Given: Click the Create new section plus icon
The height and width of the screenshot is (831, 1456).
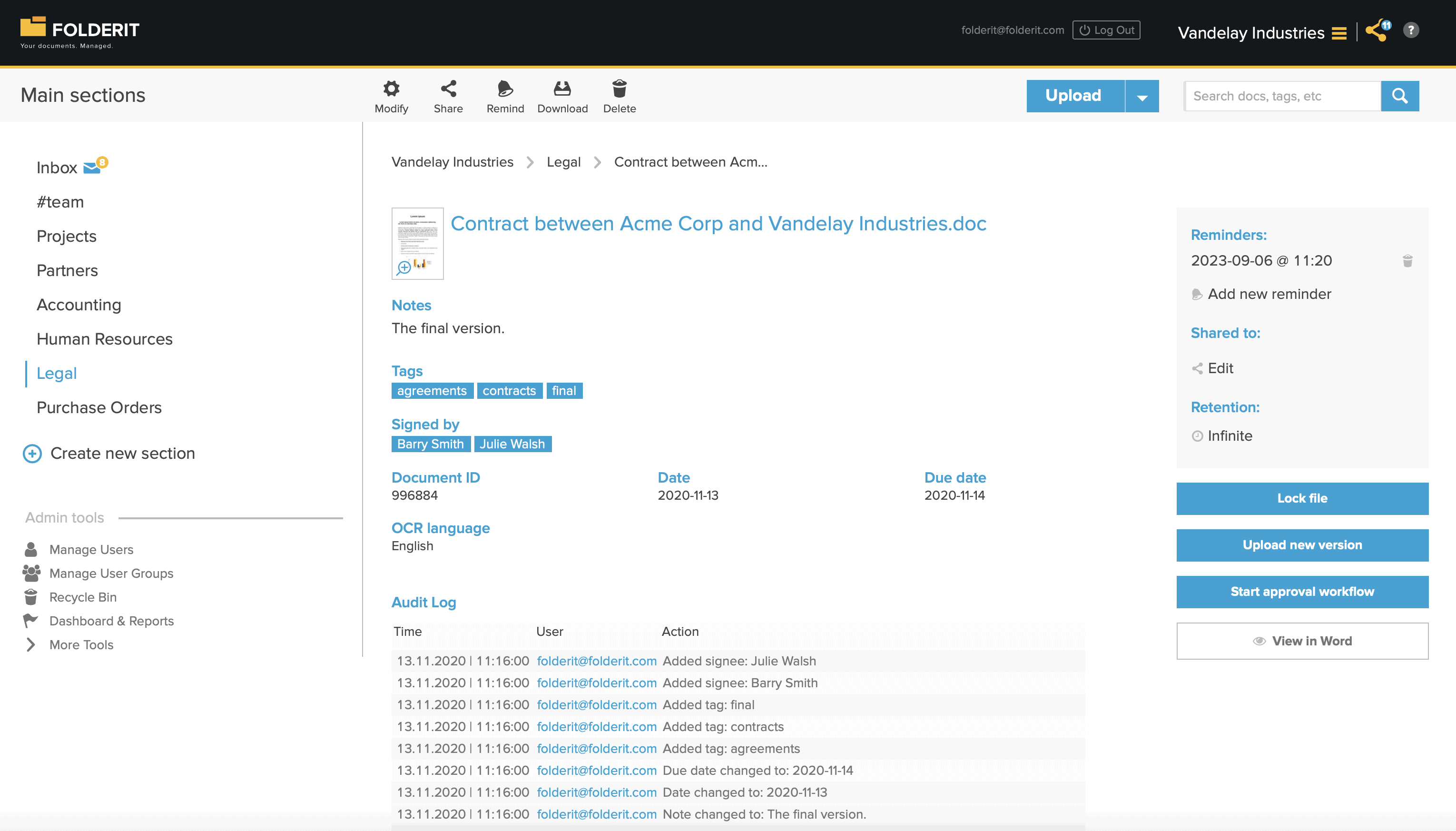Looking at the screenshot, I should [32, 453].
